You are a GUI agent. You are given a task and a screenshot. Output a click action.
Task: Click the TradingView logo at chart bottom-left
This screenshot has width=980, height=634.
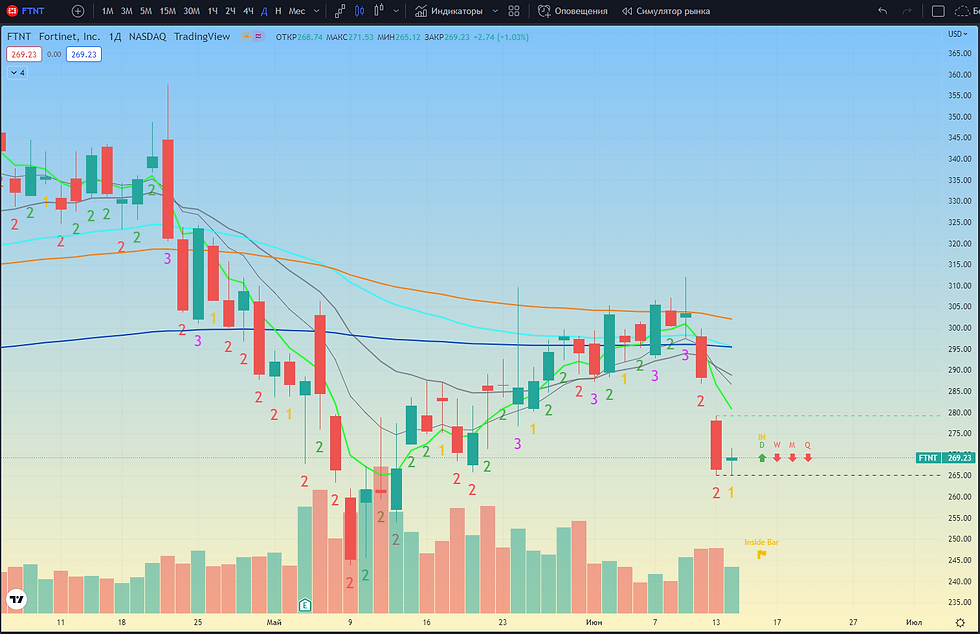pos(17,600)
